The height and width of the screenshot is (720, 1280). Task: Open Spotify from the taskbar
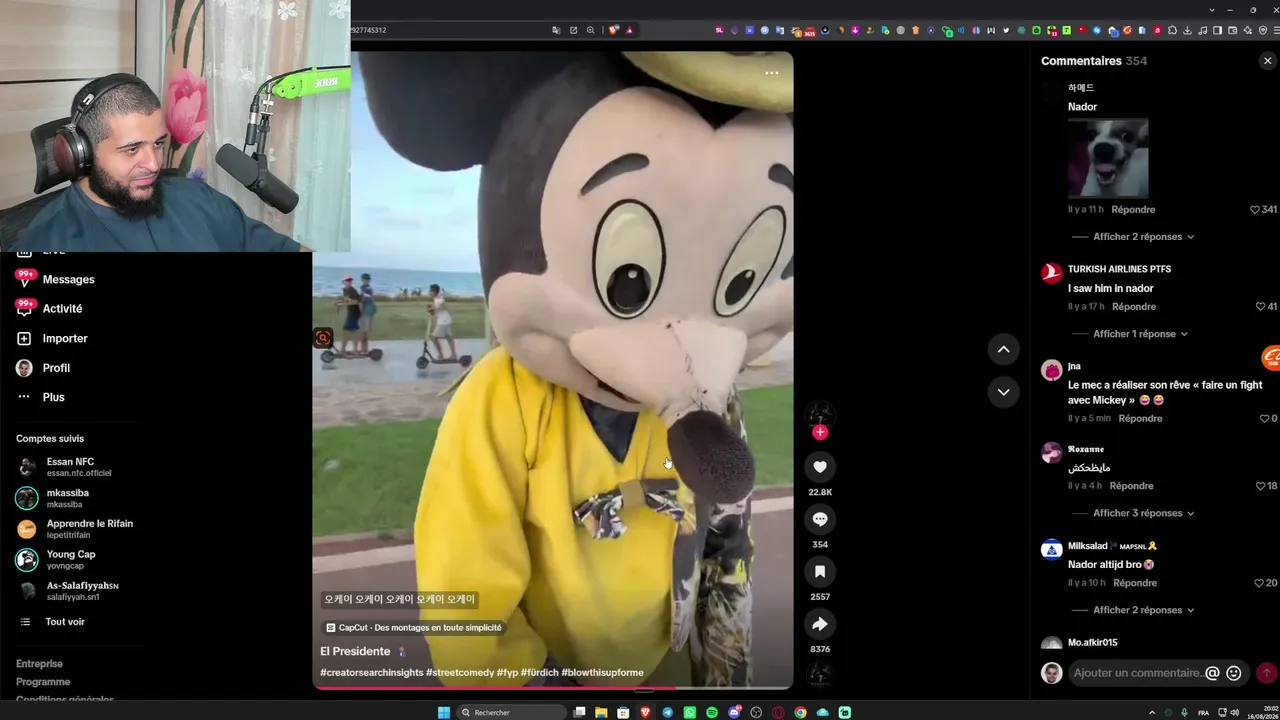712,712
